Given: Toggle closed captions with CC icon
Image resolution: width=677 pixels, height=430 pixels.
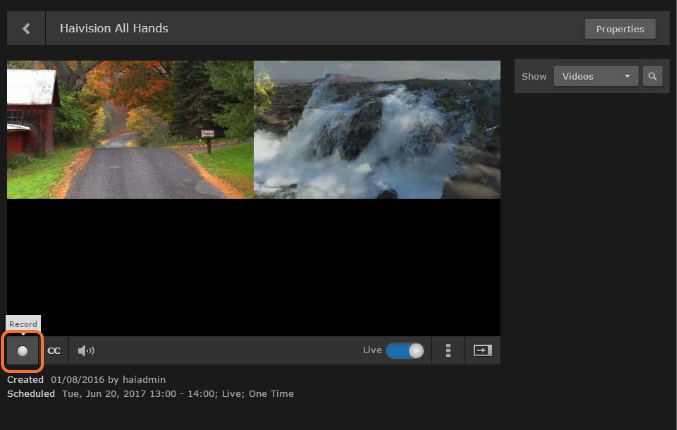Looking at the screenshot, I should pyautogui.click(x=54, y=351).
